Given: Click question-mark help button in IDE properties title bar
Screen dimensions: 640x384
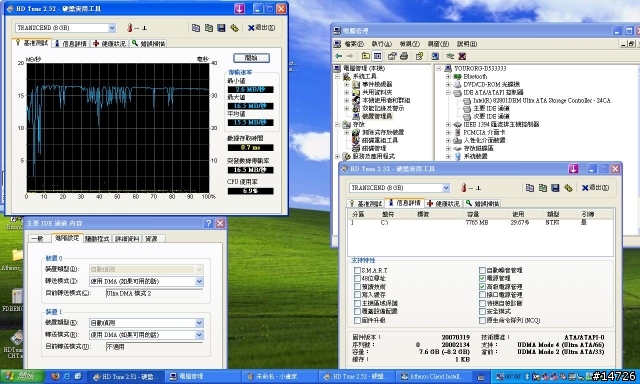Looking at the screenshot, I should coord(209,223).
